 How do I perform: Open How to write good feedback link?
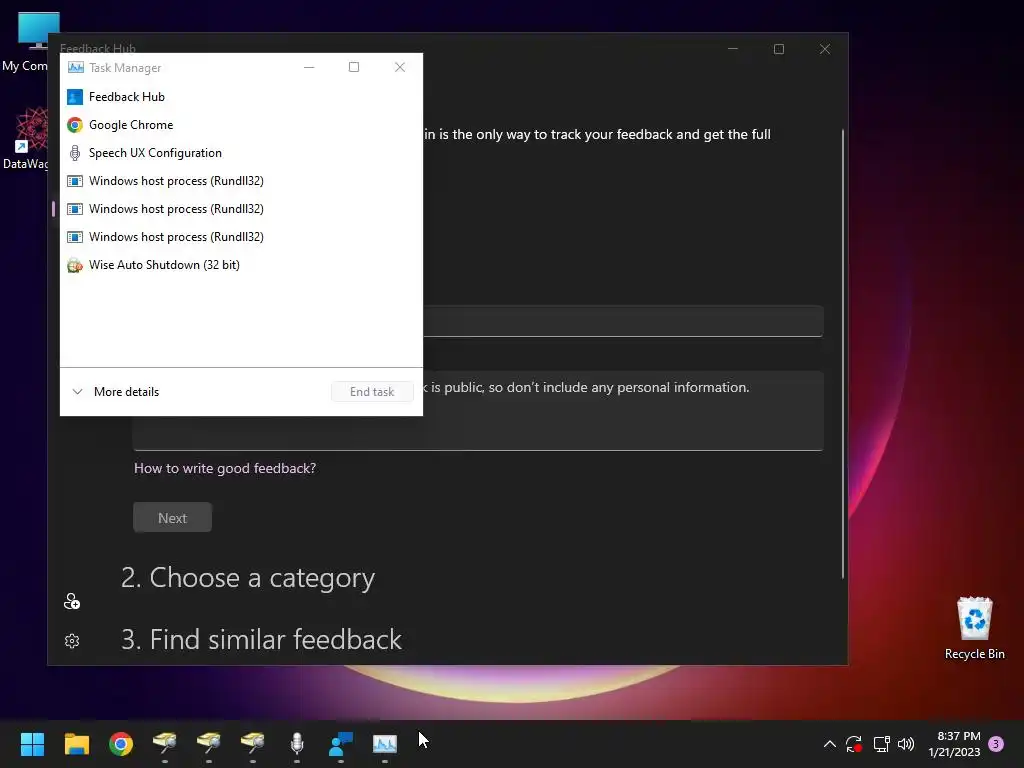coord(225,468)
